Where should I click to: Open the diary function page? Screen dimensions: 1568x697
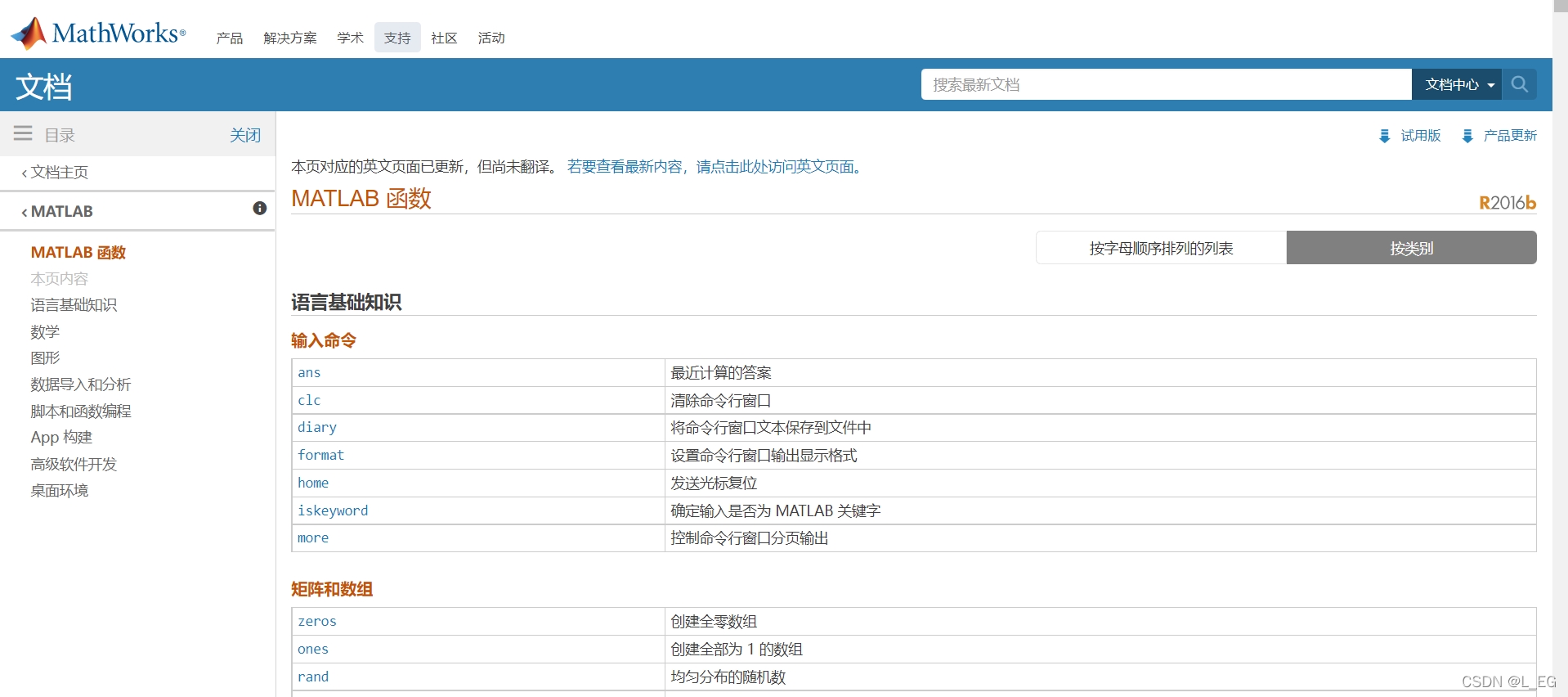tap(317, 427)
